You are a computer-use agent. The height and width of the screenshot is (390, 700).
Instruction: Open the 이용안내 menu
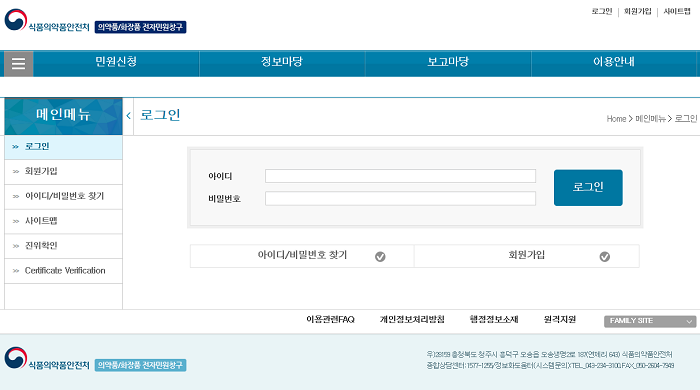click(x=613, y=62)
